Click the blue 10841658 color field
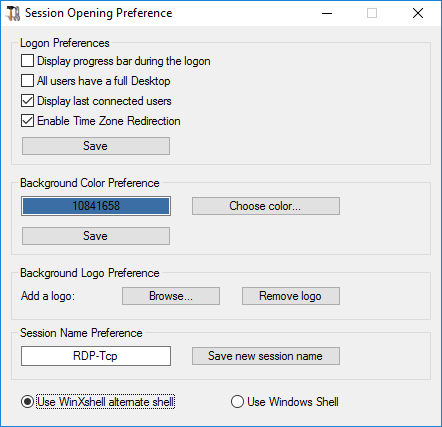The width and height of the screenshot is (442, 427). 96,206
